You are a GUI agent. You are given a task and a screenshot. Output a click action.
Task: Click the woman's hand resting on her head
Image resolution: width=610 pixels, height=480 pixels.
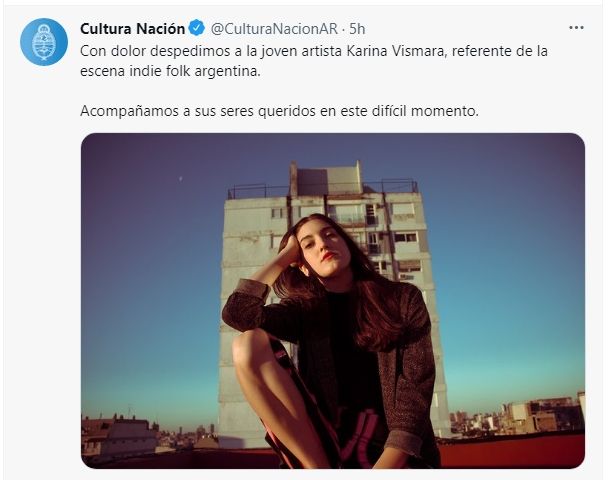290,250
